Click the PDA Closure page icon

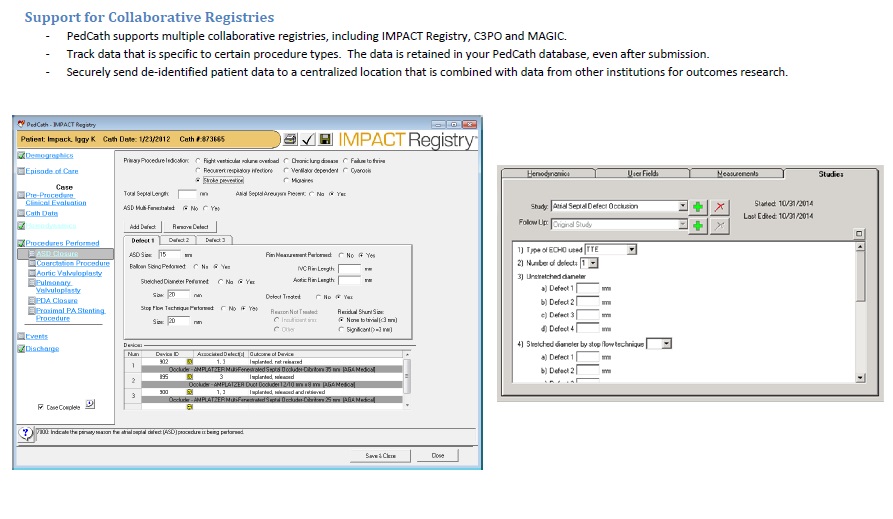pyautogui.click(x=32, y=301)
